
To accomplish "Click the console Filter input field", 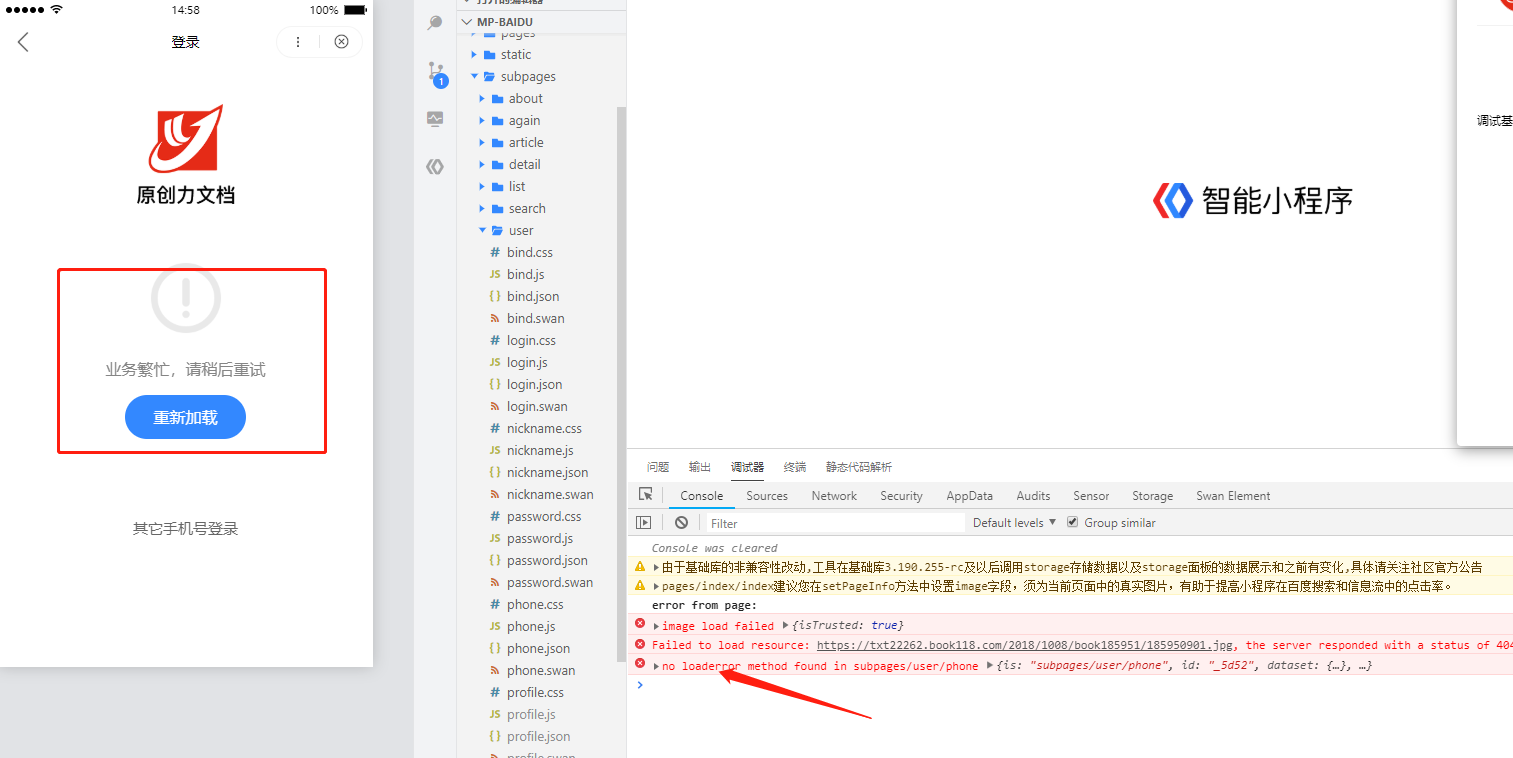I will 835,523.
